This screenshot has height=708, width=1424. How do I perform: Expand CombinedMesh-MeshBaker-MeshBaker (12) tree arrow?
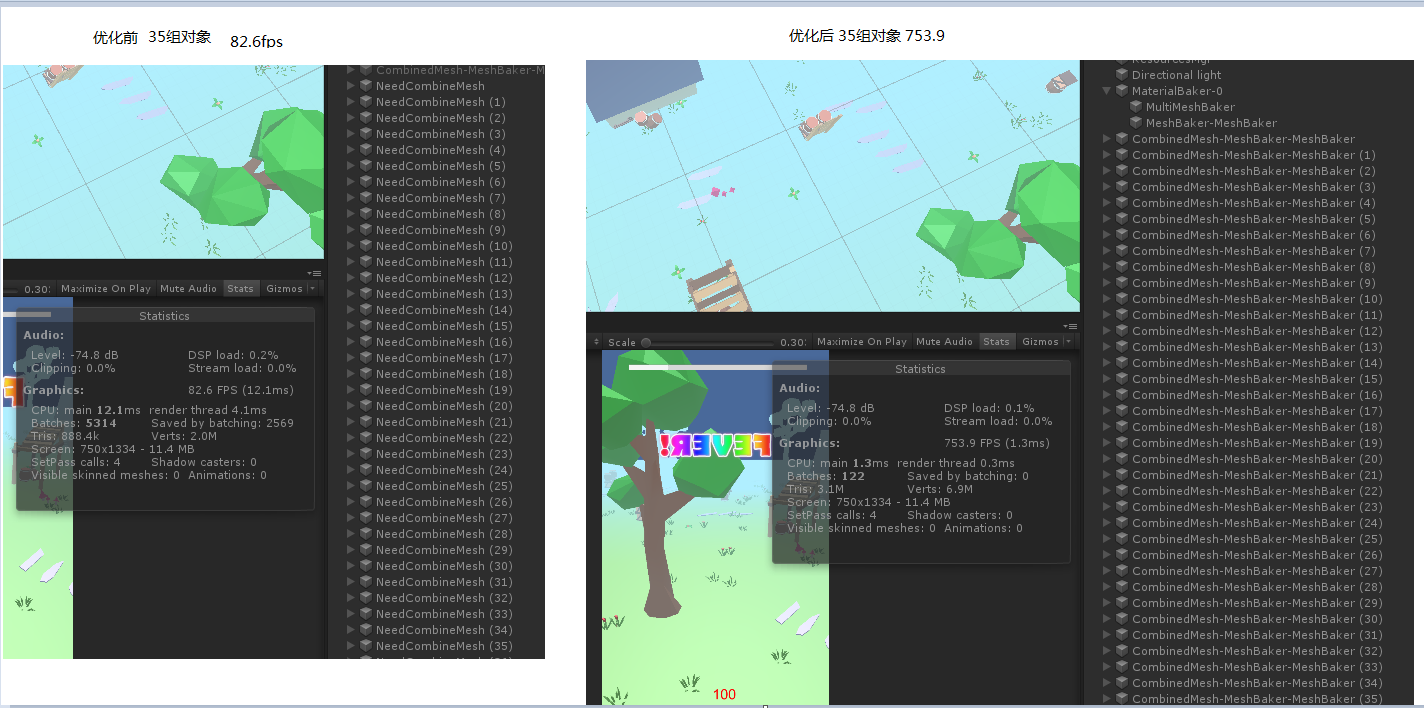pos(1107,331)
